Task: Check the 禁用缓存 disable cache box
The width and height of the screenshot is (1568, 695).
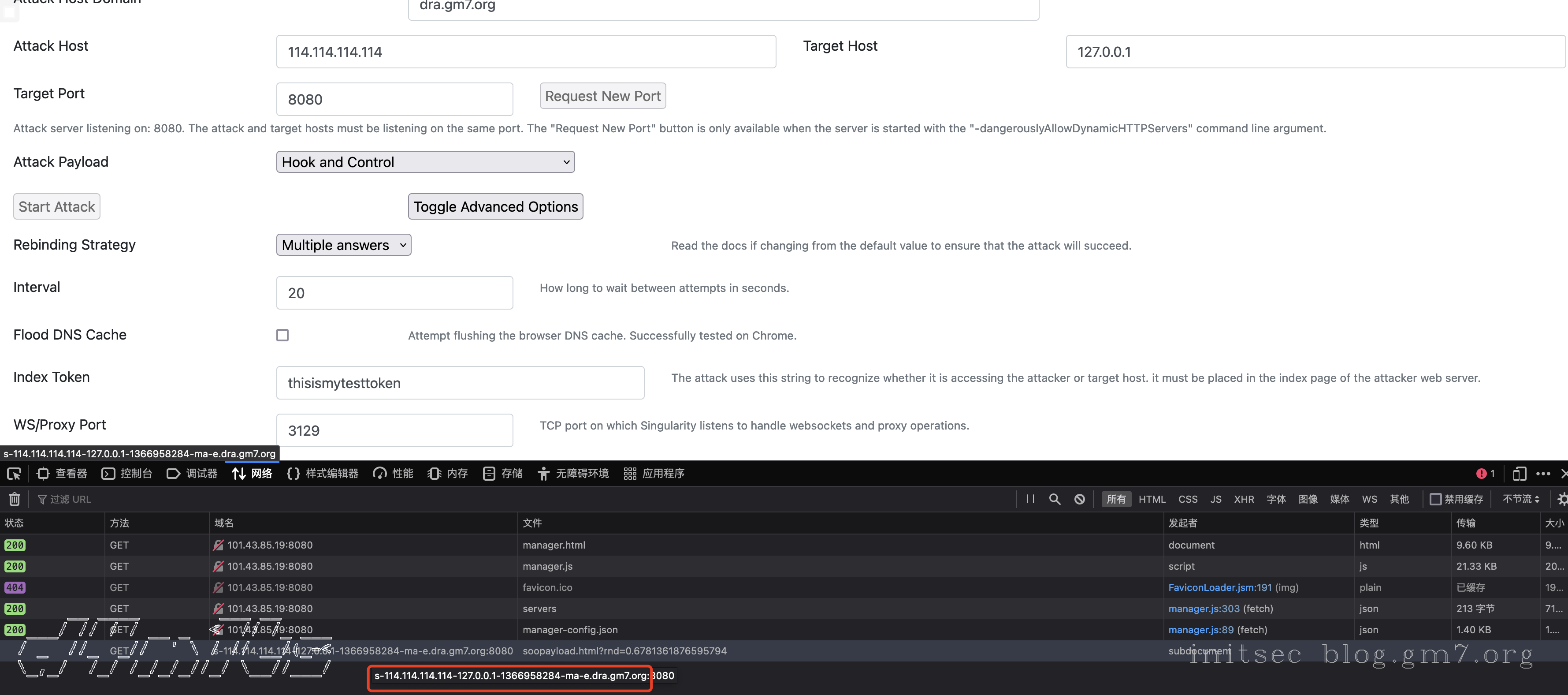Action: click(x=1435, y=500)
